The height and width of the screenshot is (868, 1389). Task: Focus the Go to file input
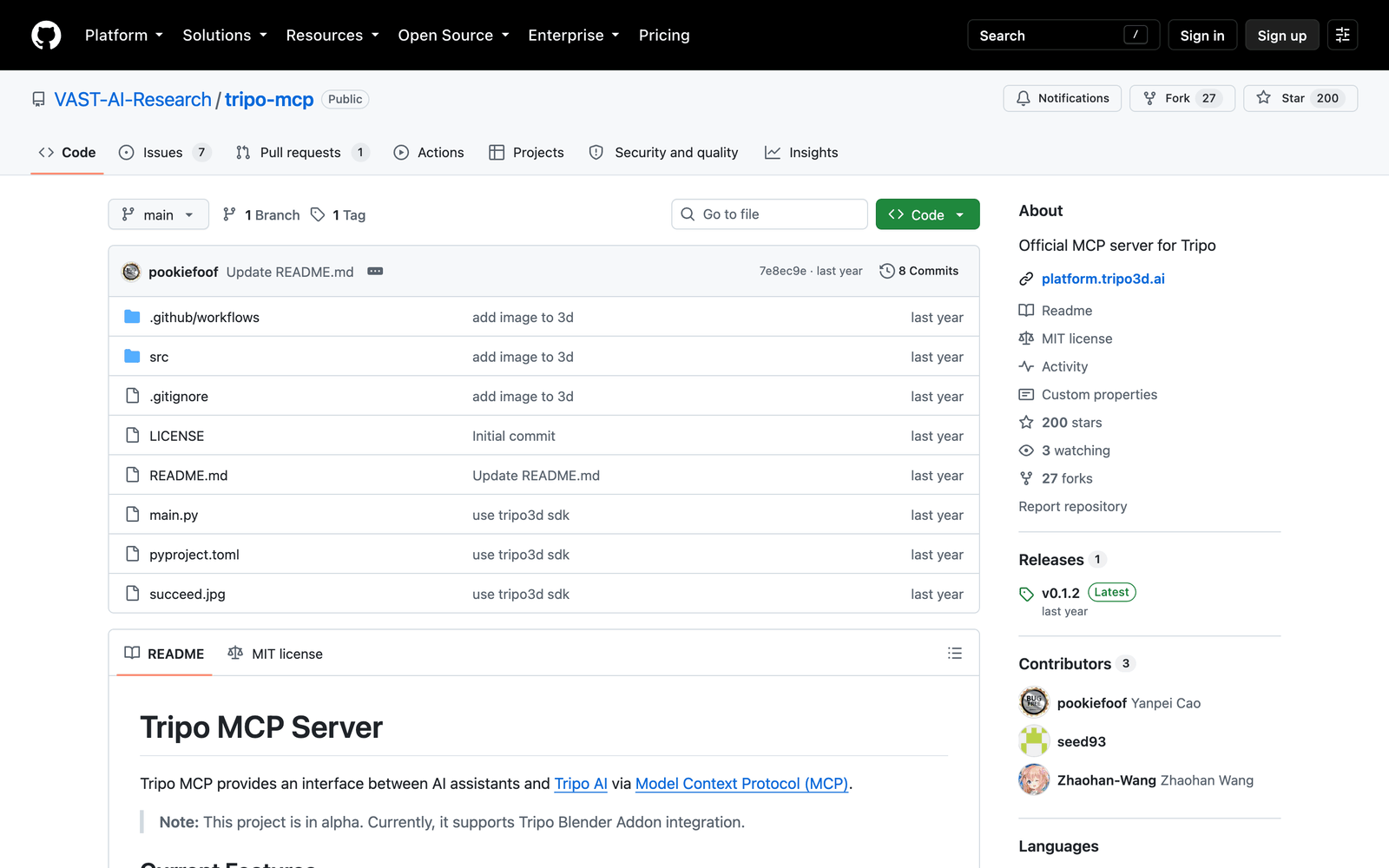pos(769,214)
